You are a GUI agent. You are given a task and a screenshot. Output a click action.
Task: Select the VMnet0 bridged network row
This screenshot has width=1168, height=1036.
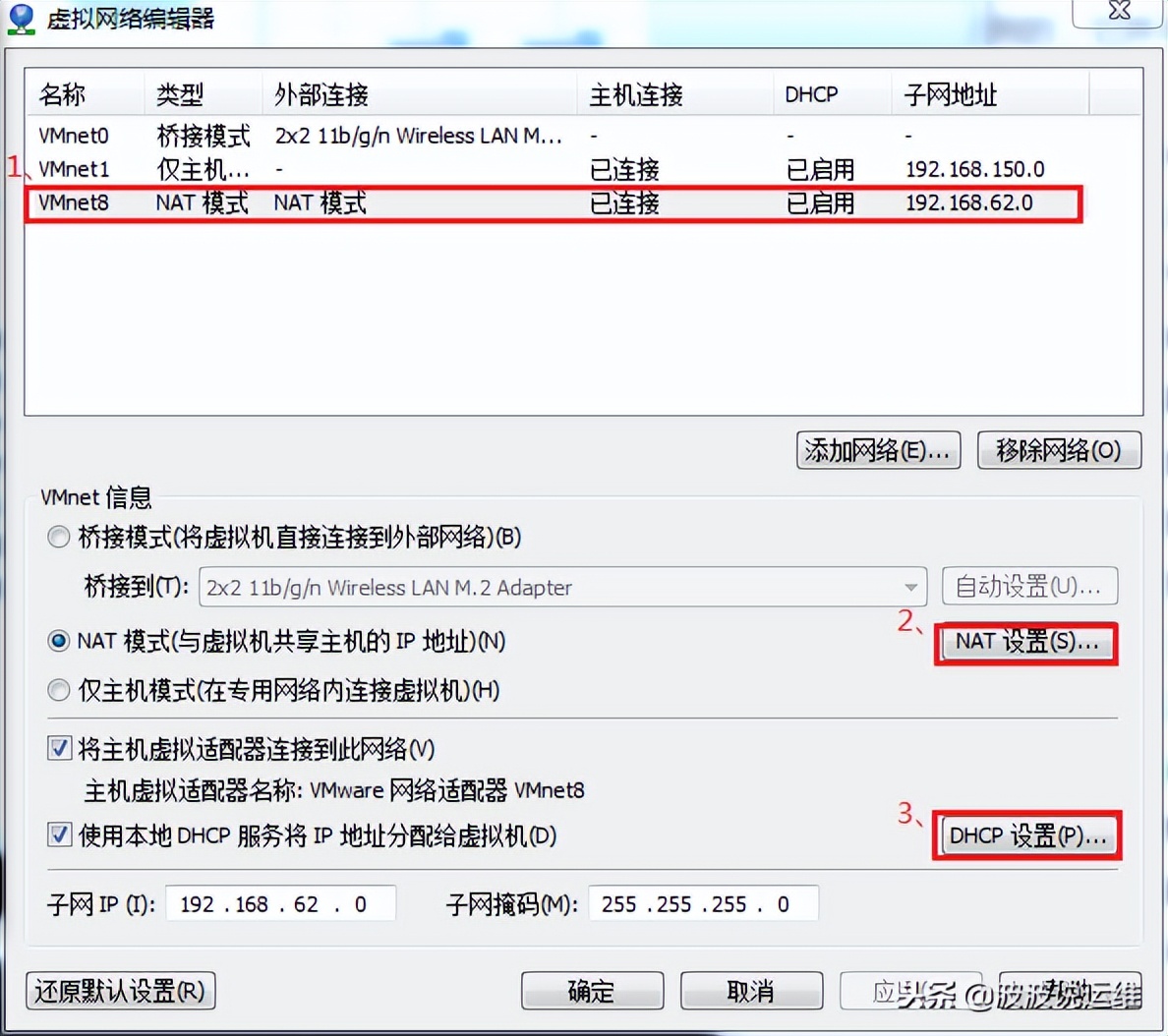pos(393,136)
